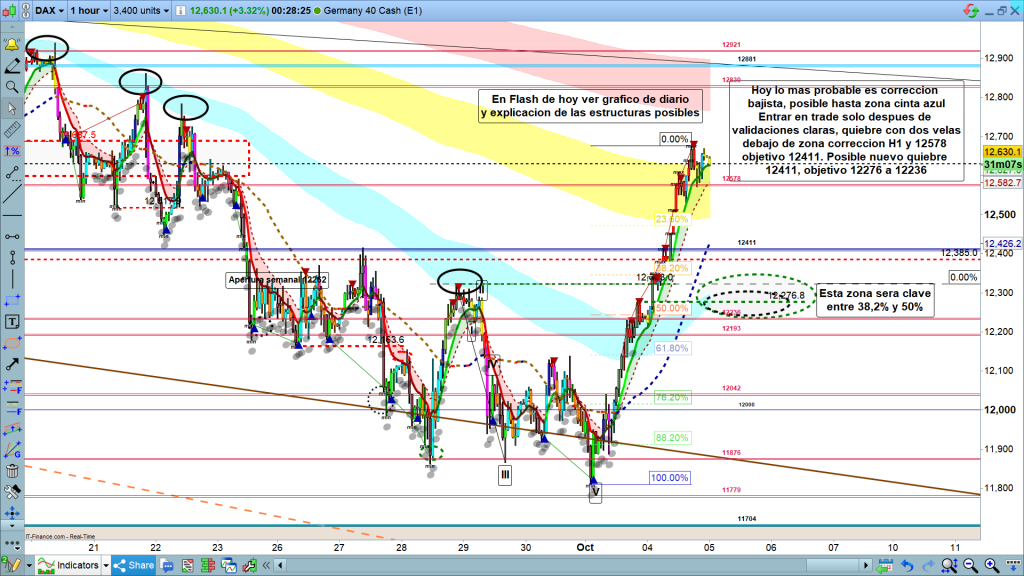Click the trash bin delete tool
The image size is (1024, 576).
coord(12,471)
